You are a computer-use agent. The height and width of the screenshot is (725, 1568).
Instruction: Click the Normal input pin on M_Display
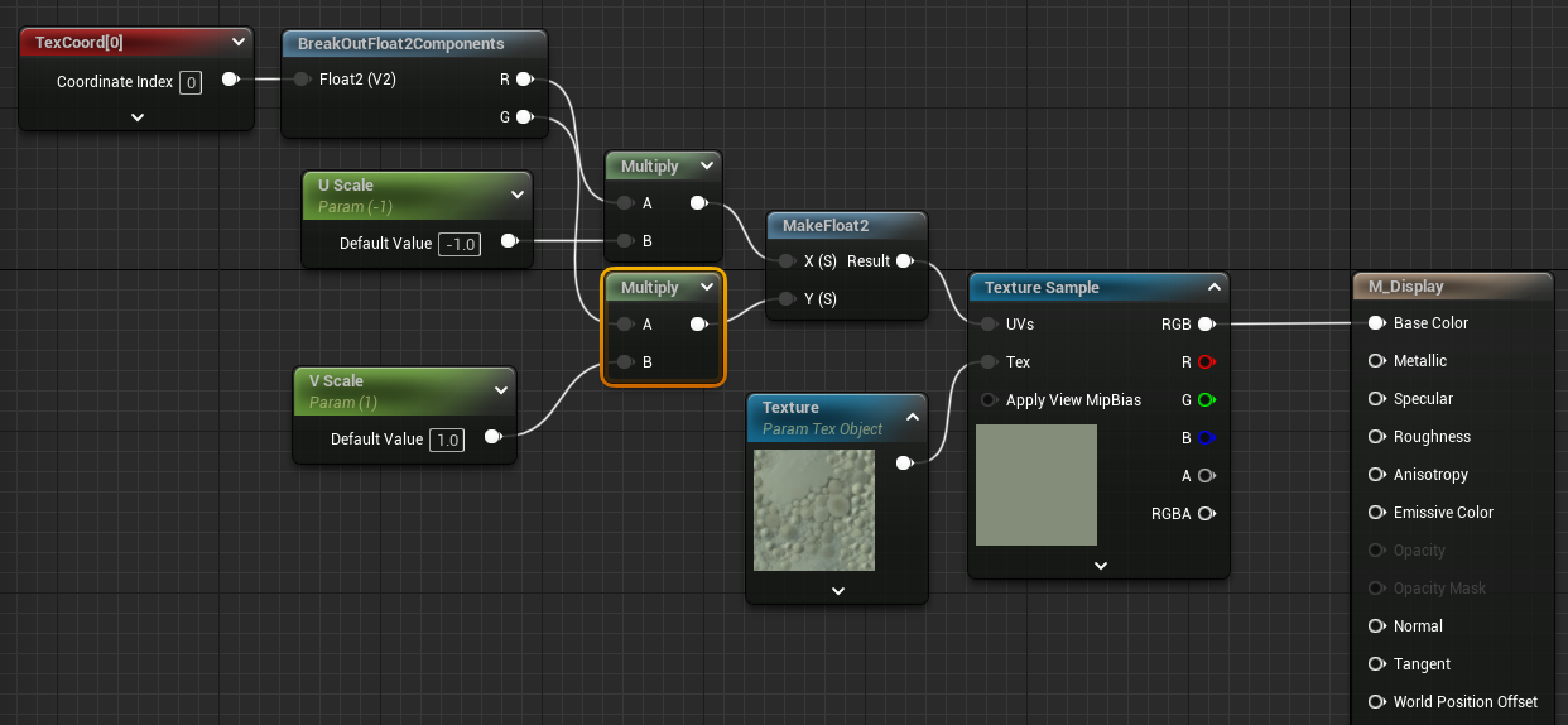(1376, 626)
